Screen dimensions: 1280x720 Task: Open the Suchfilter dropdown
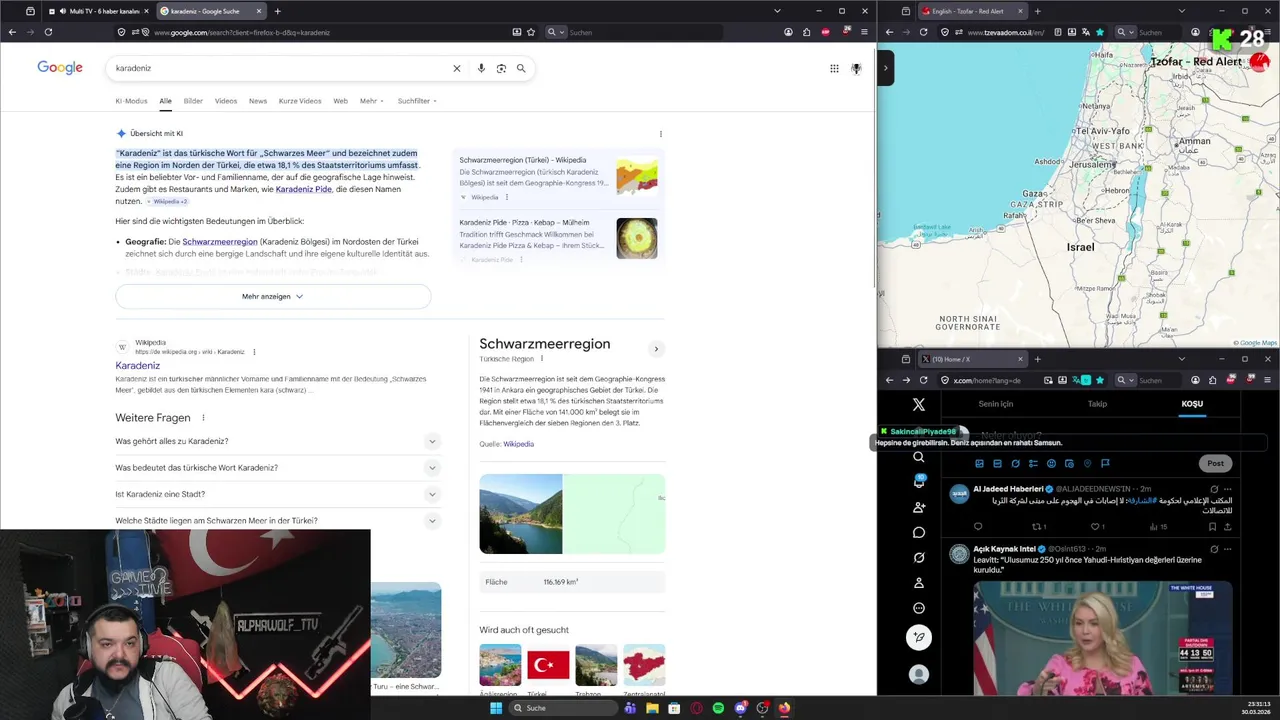[417, 101]
